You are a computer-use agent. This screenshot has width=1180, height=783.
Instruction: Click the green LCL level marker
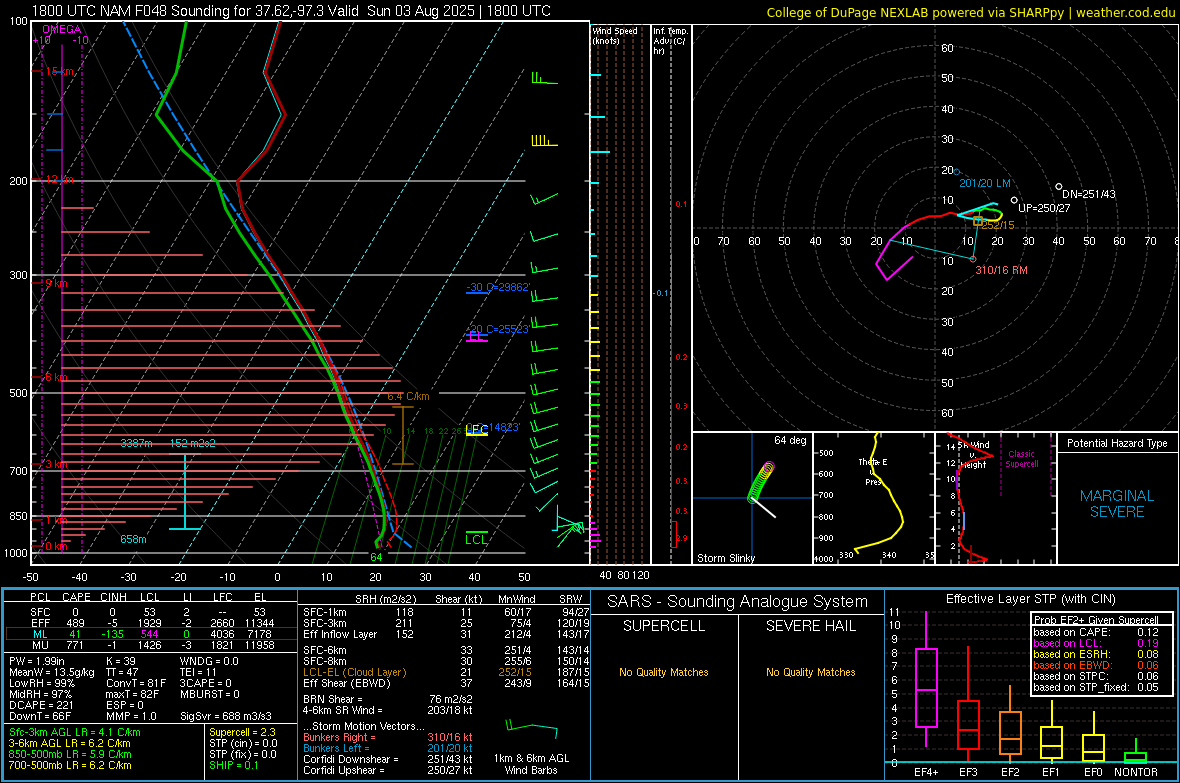[476, 538]
